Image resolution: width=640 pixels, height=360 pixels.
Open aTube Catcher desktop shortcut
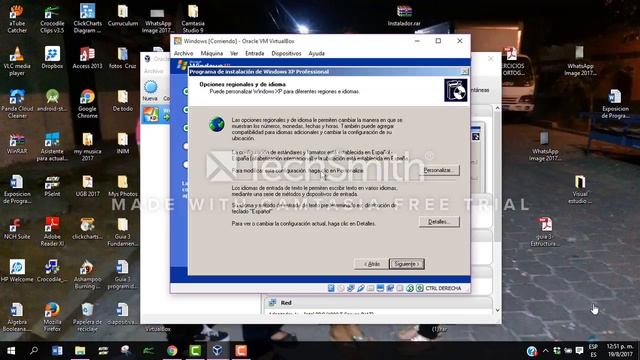click(x=17, y=18)
